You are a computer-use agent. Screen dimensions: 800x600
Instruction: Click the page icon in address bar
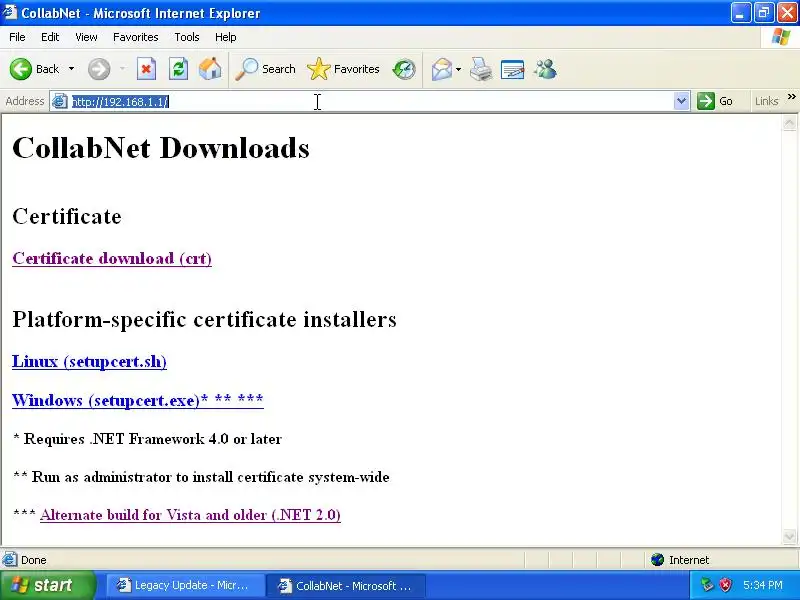coord(60,102)
